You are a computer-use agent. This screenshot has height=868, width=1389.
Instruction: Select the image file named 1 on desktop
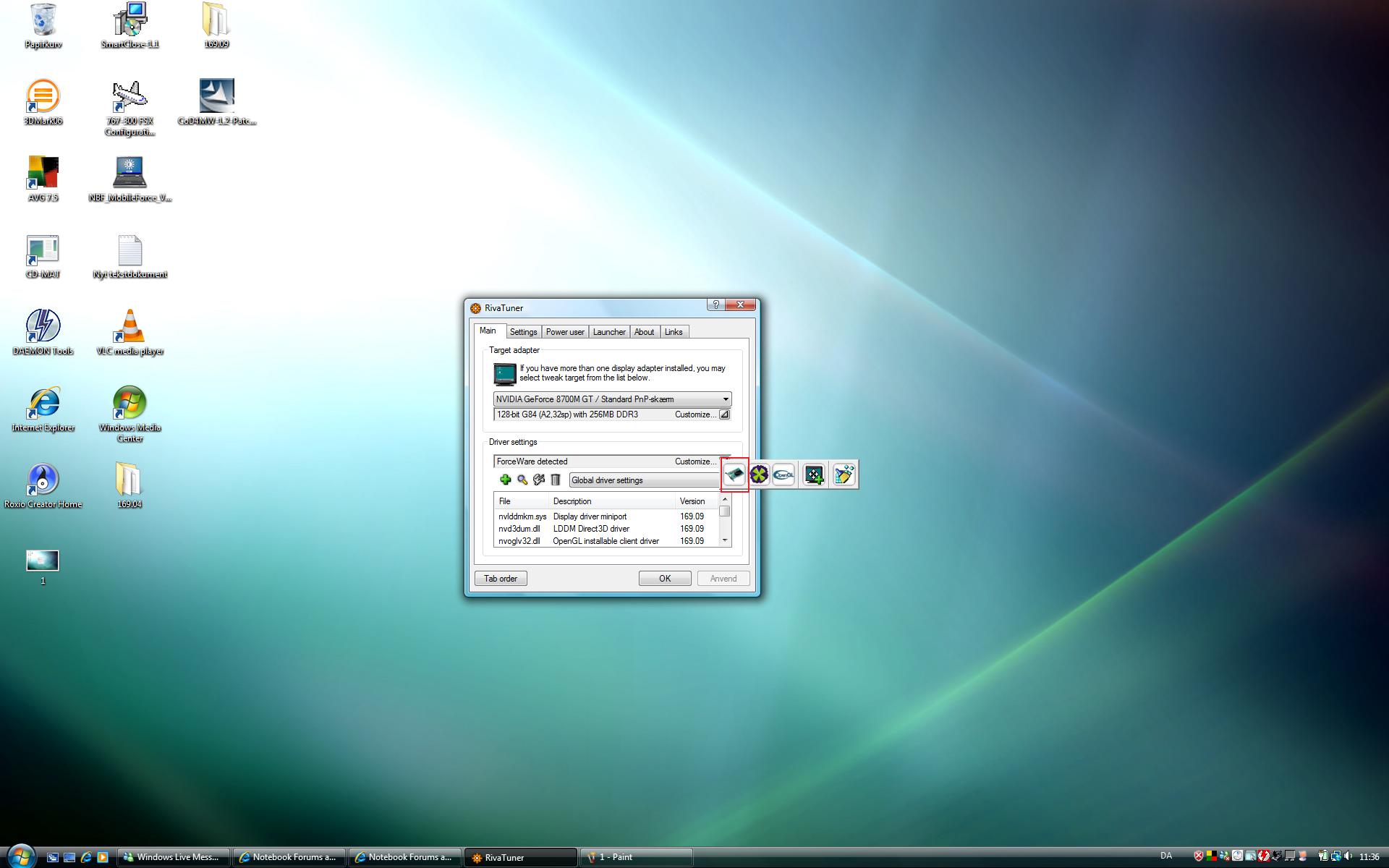[x=43, y=566]
